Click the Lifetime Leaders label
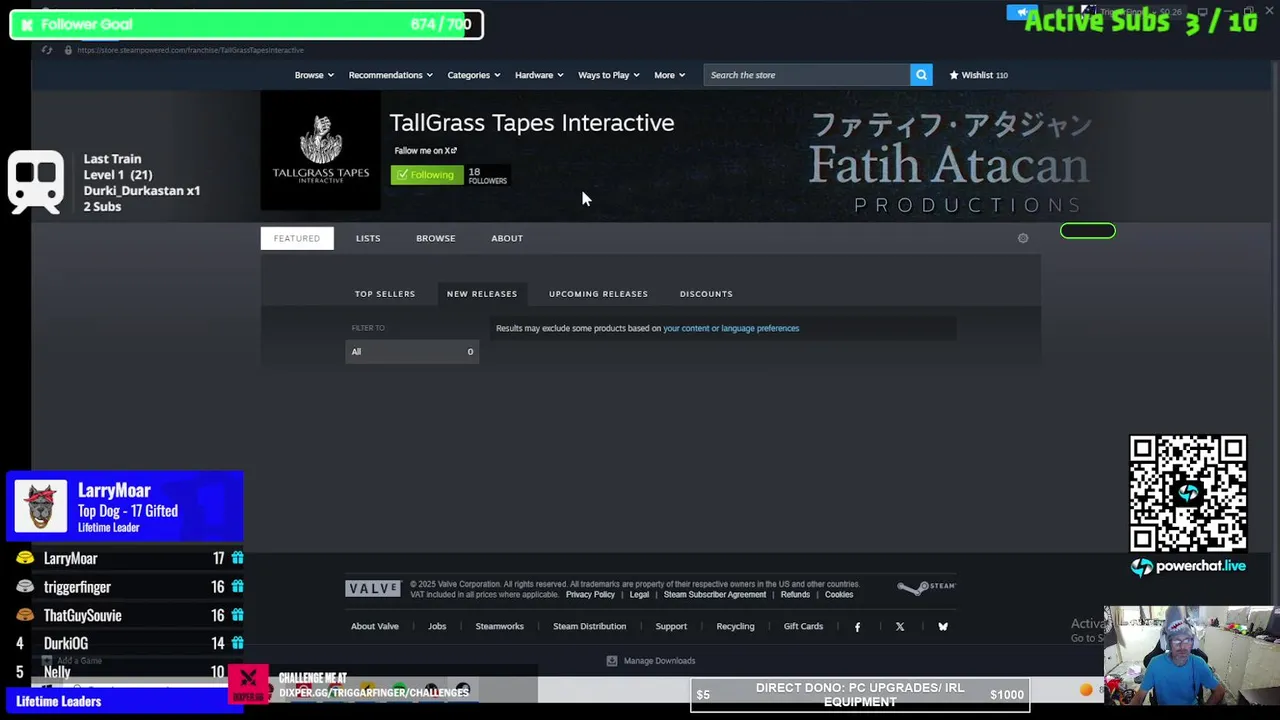 tap(59, 701)
